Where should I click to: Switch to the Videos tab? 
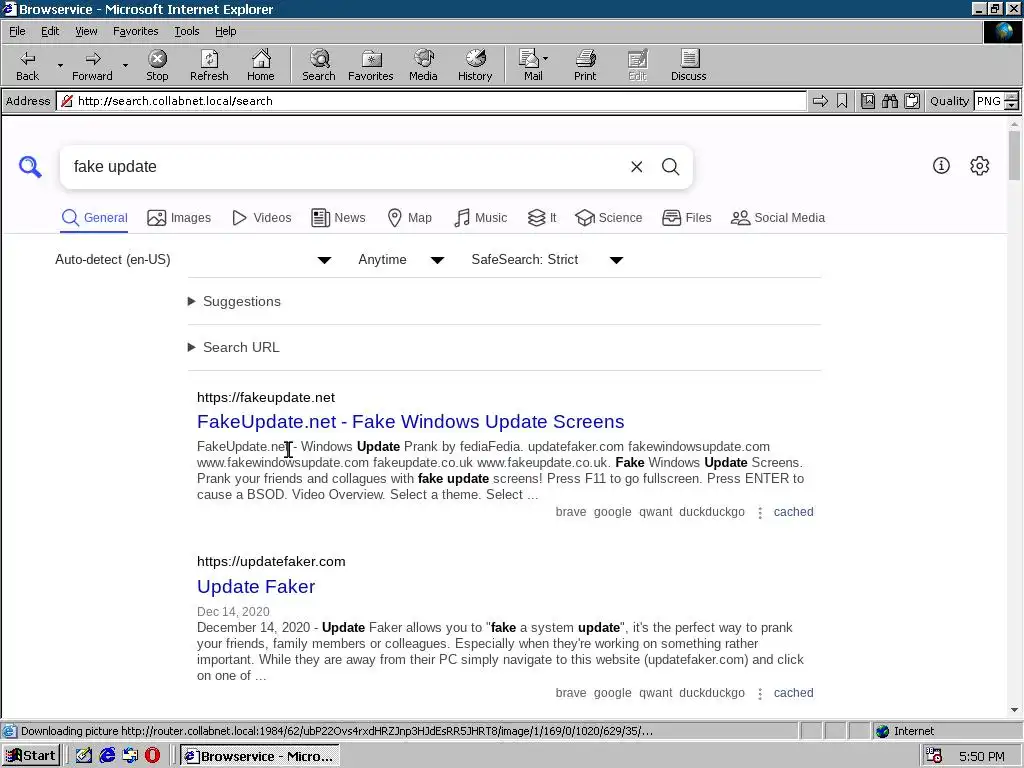click(x=262, y=218)
